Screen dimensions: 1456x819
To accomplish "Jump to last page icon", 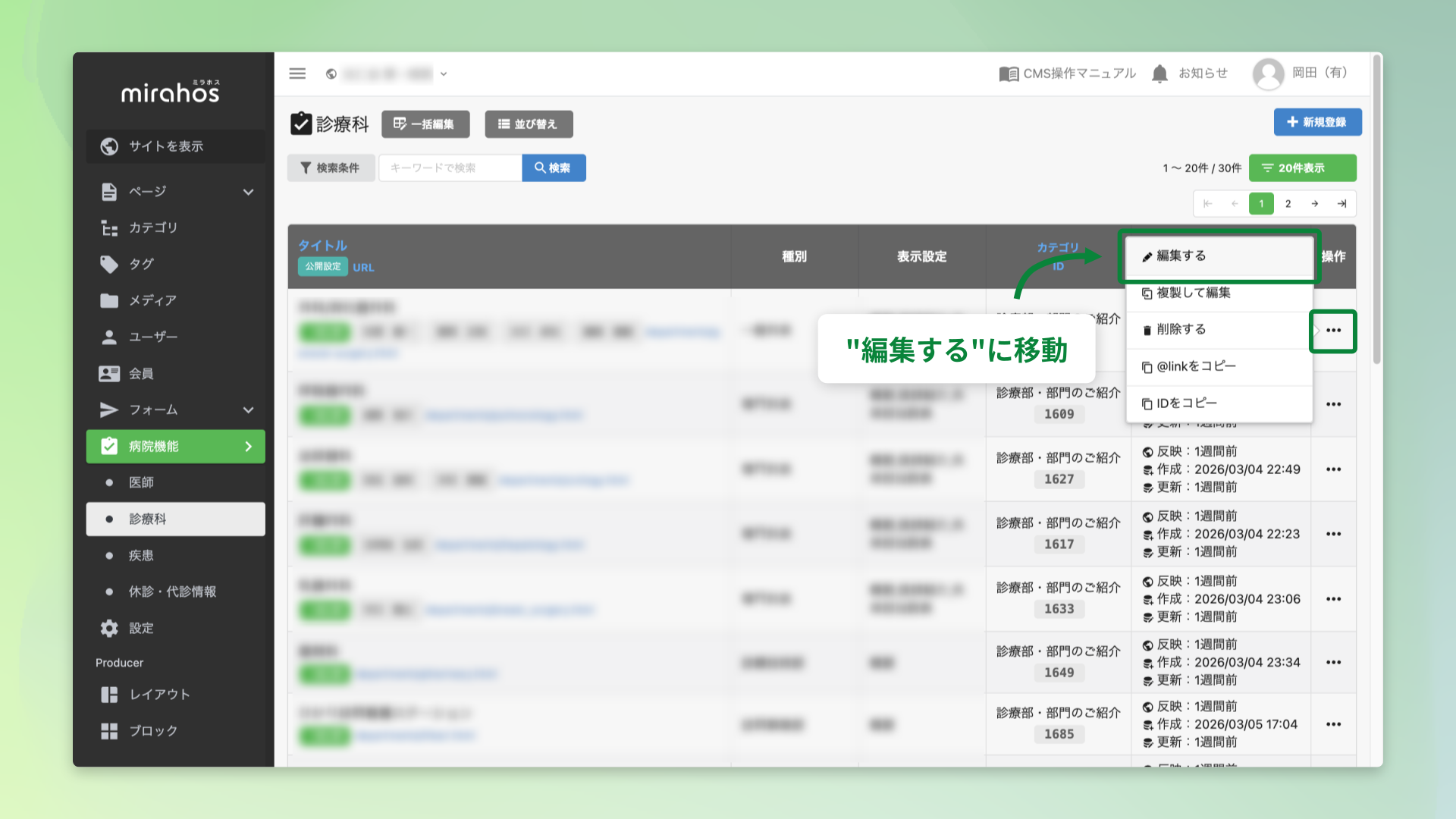I will pos(1341,203).
